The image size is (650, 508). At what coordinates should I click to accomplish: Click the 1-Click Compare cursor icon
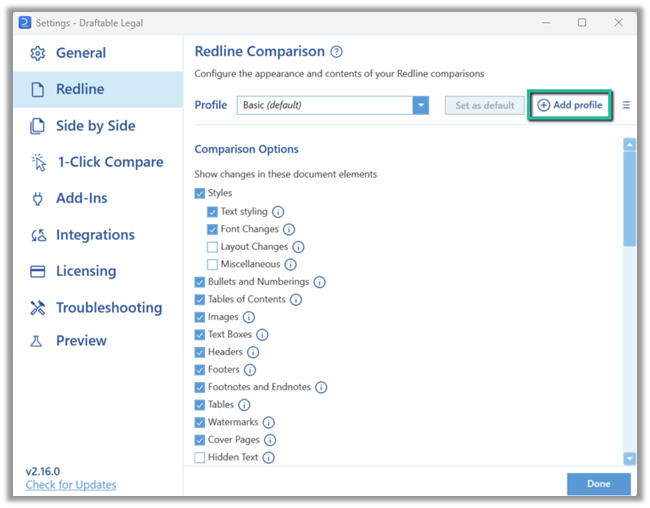pos(39,162)
